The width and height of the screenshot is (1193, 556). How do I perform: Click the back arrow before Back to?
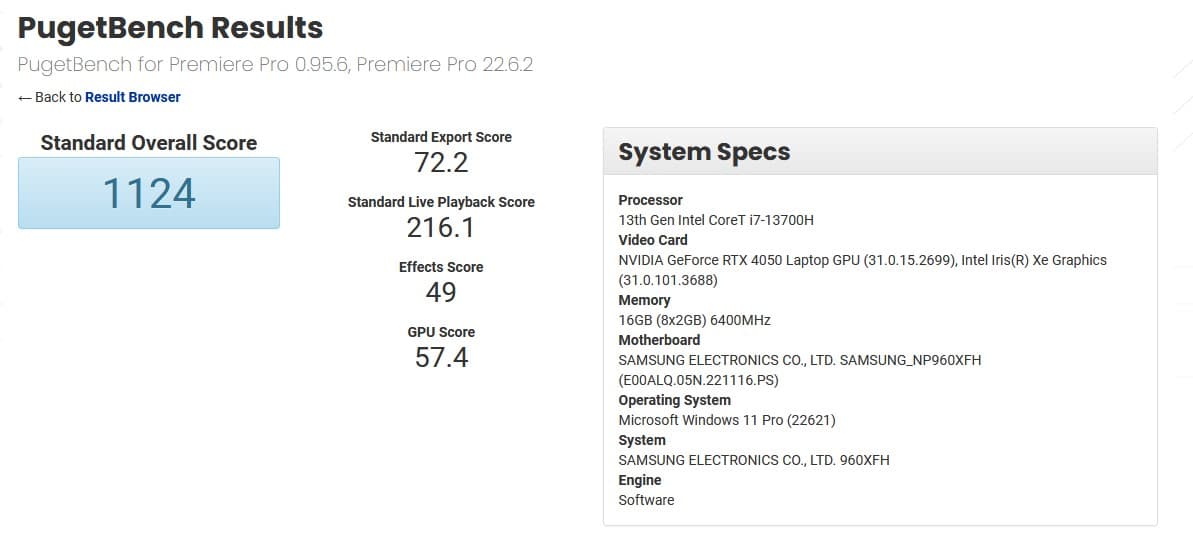[24, 97]
